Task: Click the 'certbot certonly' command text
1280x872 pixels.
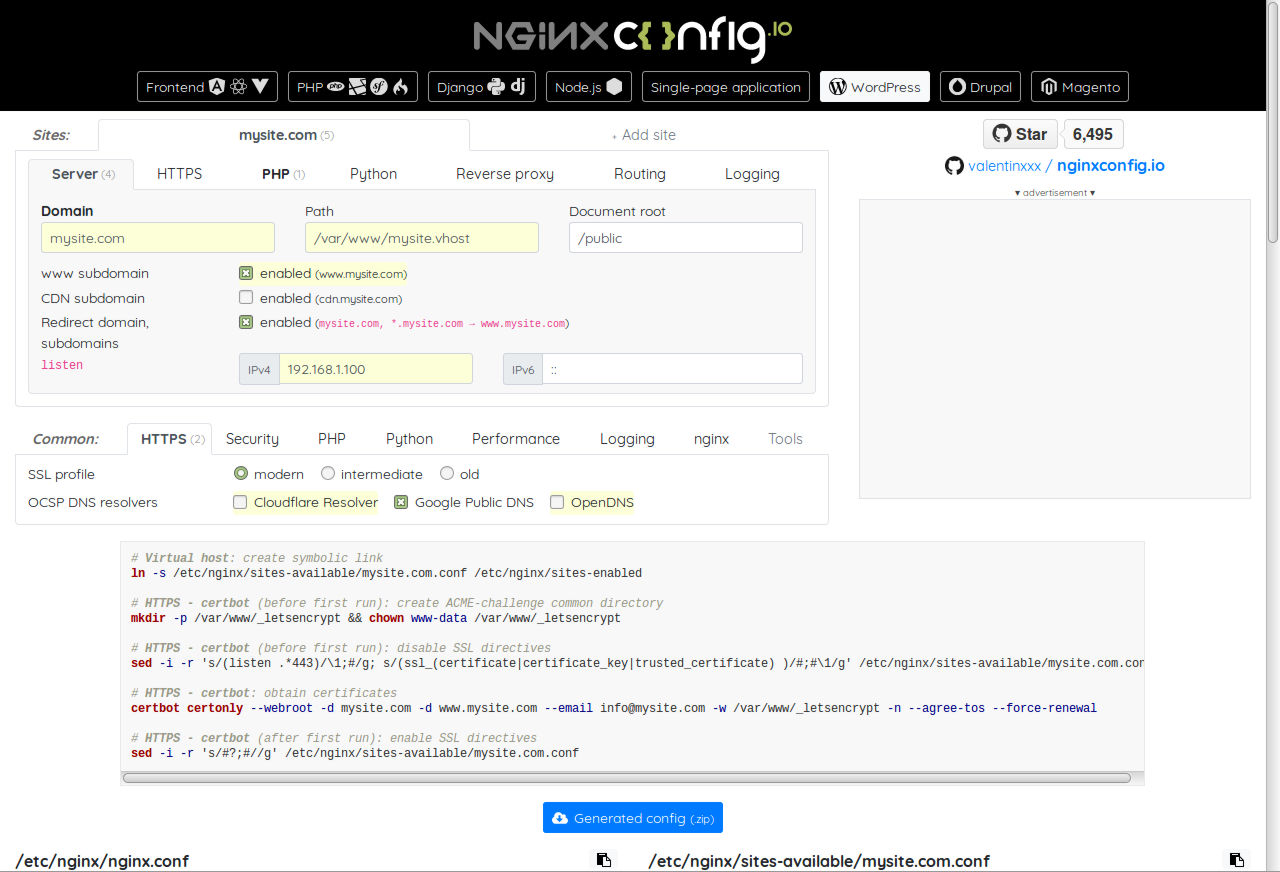Action: click(187, 708)
